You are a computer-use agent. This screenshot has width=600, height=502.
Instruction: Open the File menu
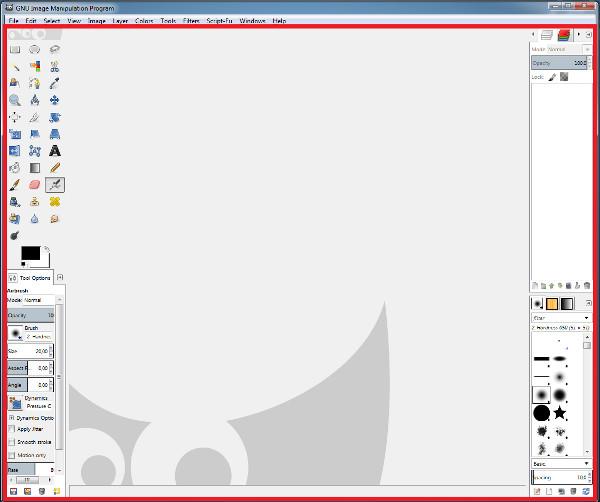[13, 21]
